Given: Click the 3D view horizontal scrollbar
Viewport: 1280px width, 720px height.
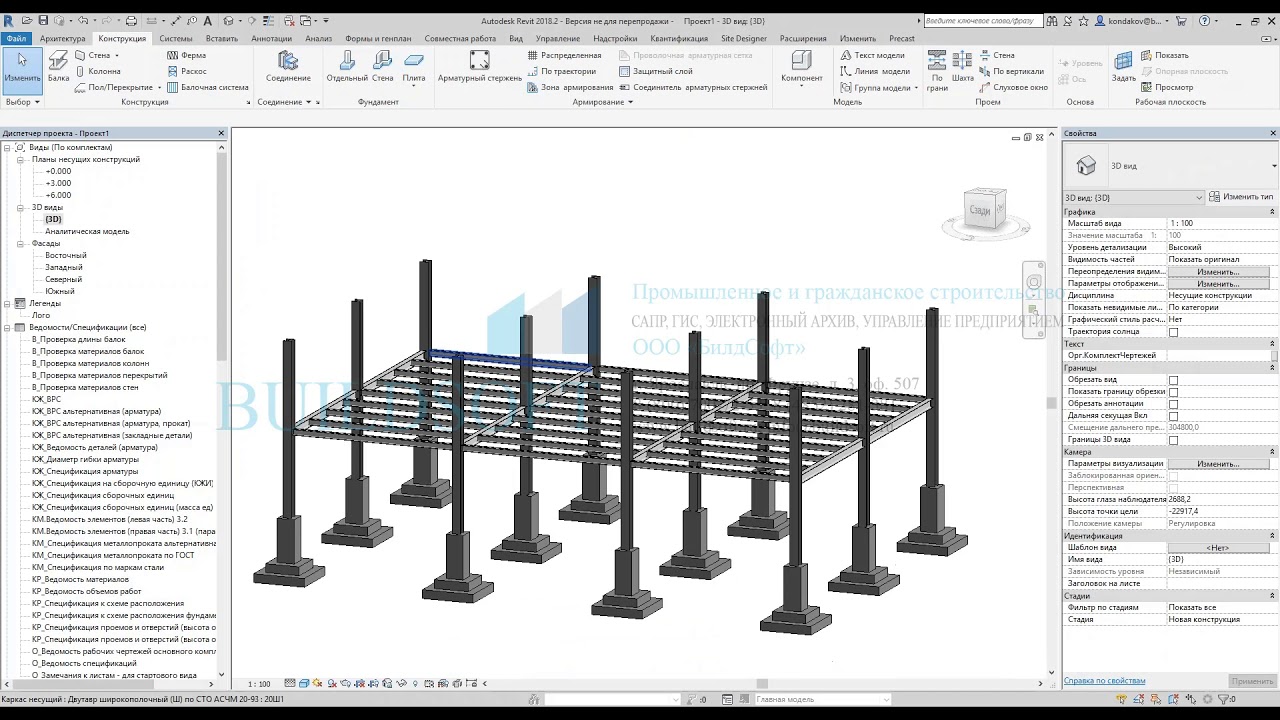Looking at the screenshot, I should (x=763, y=684).
